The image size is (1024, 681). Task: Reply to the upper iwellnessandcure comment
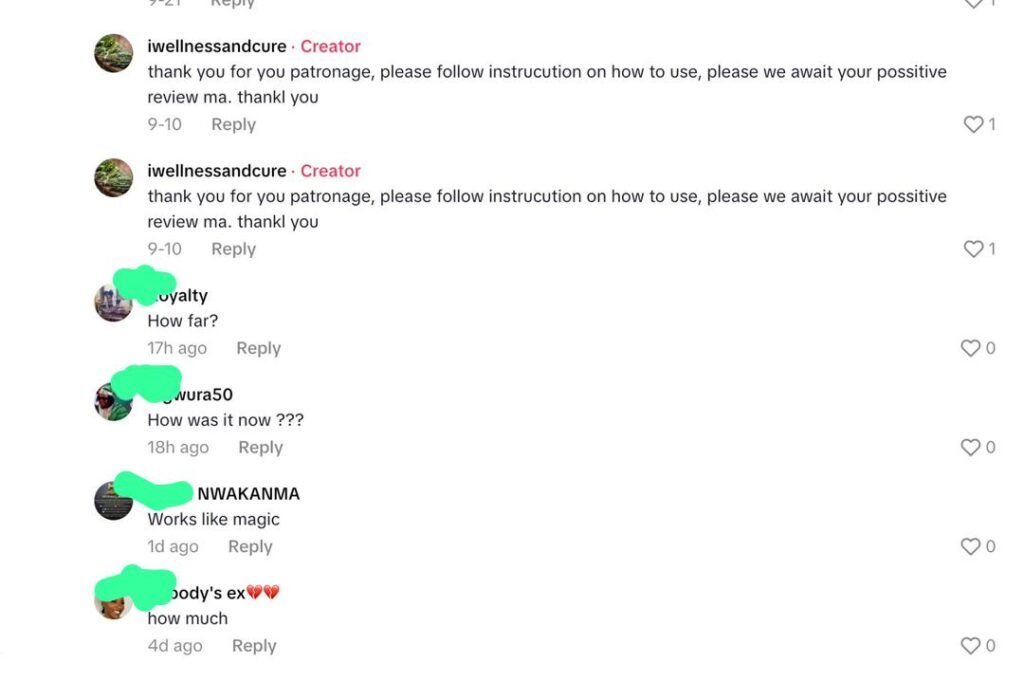(x=233, y=124)
